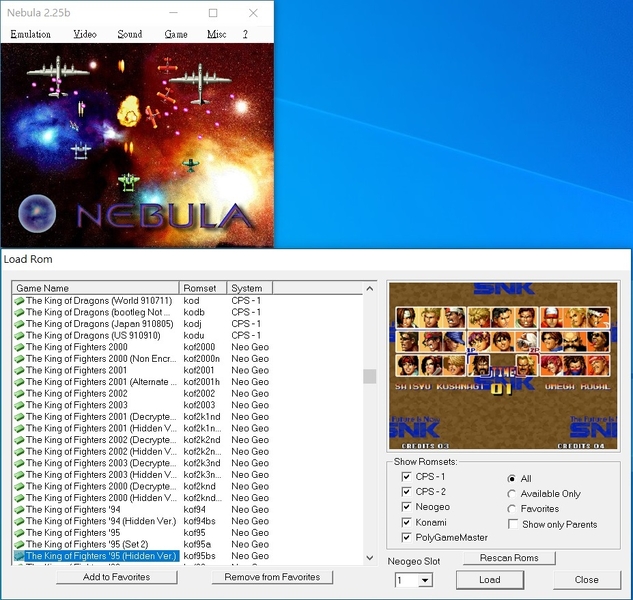This screenshot has height=600, width=633.
Task: Select the All radio button
Action: pyautogui.click(x=511, y=479)
